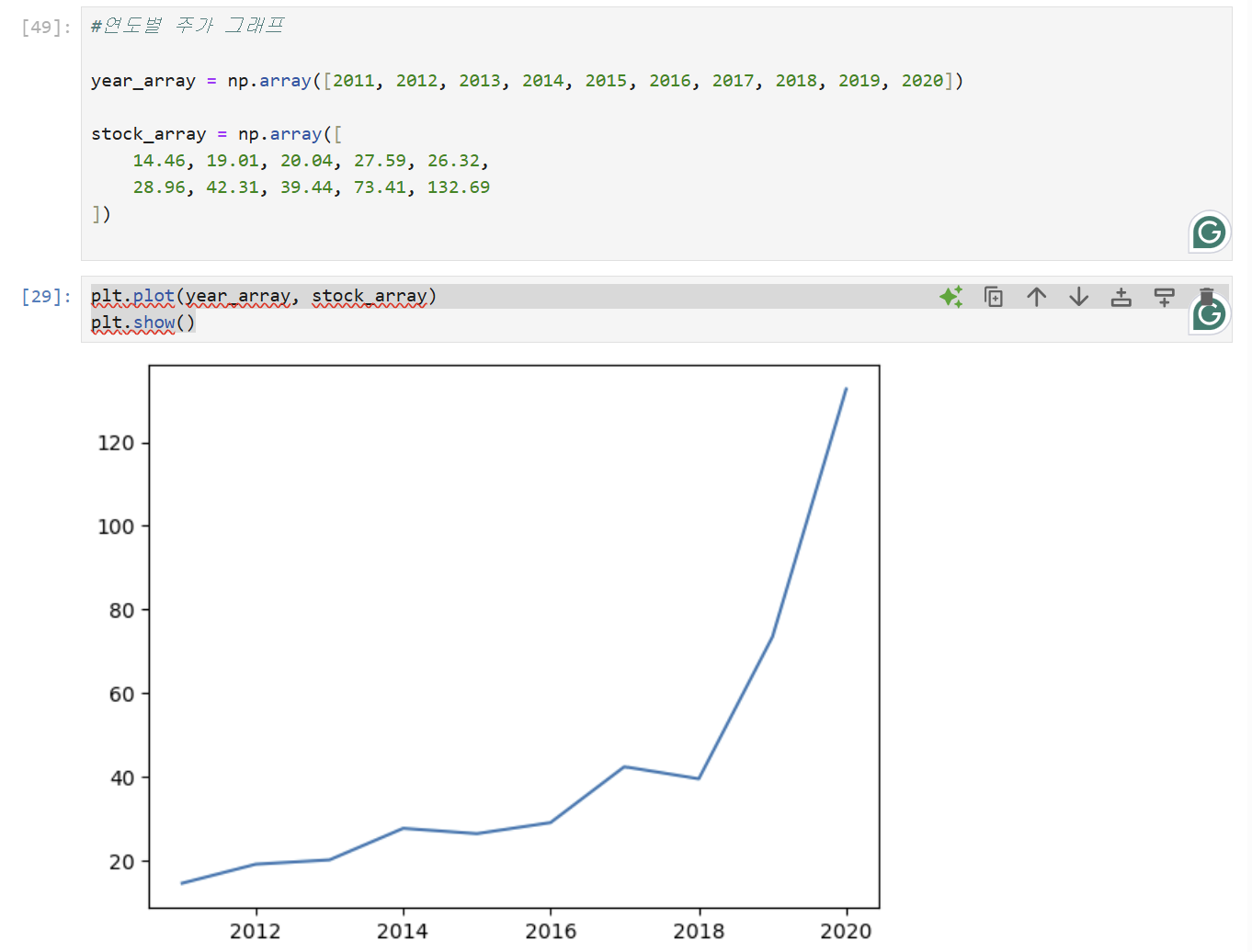Viewport: 1252px width, 952px height.
Task: Click the y-axis label 120 on the chart
Action: coord(116,443)
